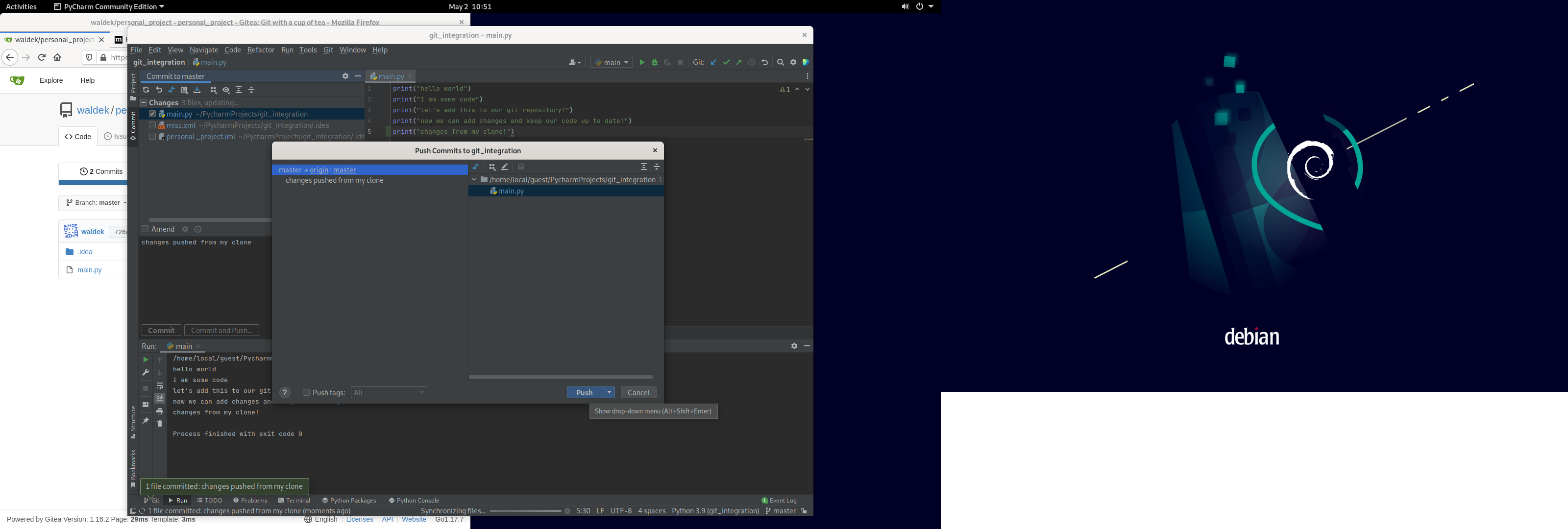
Task: Click Run panel settings gear icon
Action: [794, 346]
